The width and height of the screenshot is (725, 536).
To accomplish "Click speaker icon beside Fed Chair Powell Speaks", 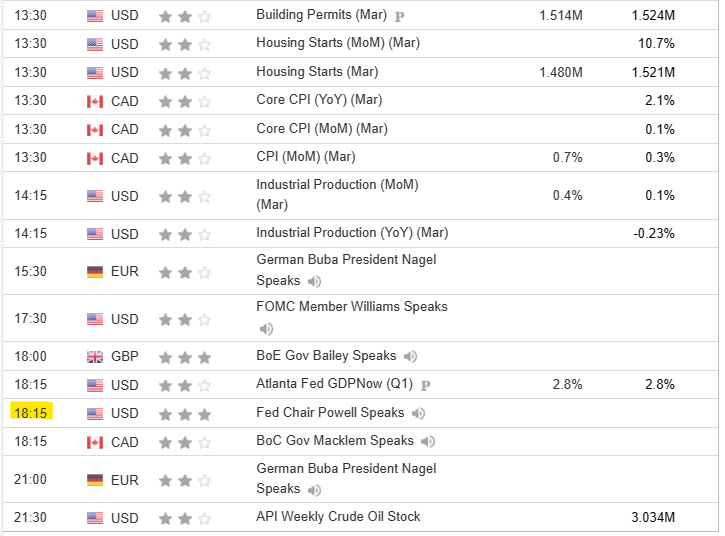I will [419, 414].
